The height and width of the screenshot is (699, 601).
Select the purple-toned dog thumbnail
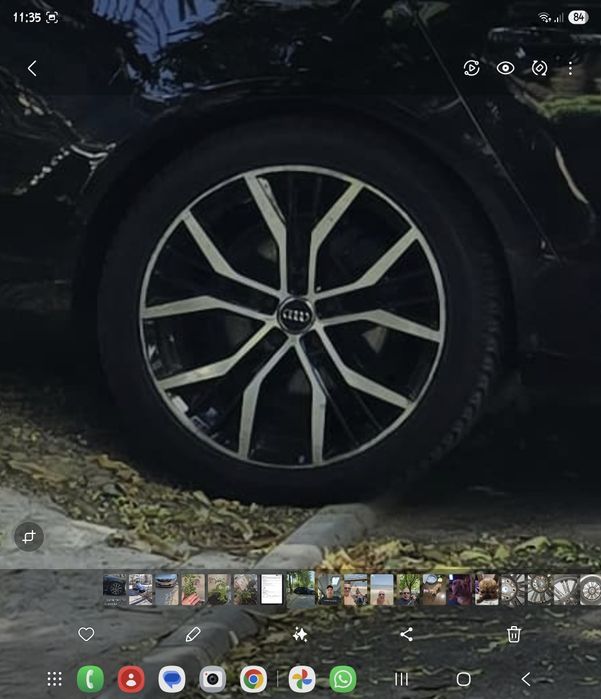click(460, 589)
